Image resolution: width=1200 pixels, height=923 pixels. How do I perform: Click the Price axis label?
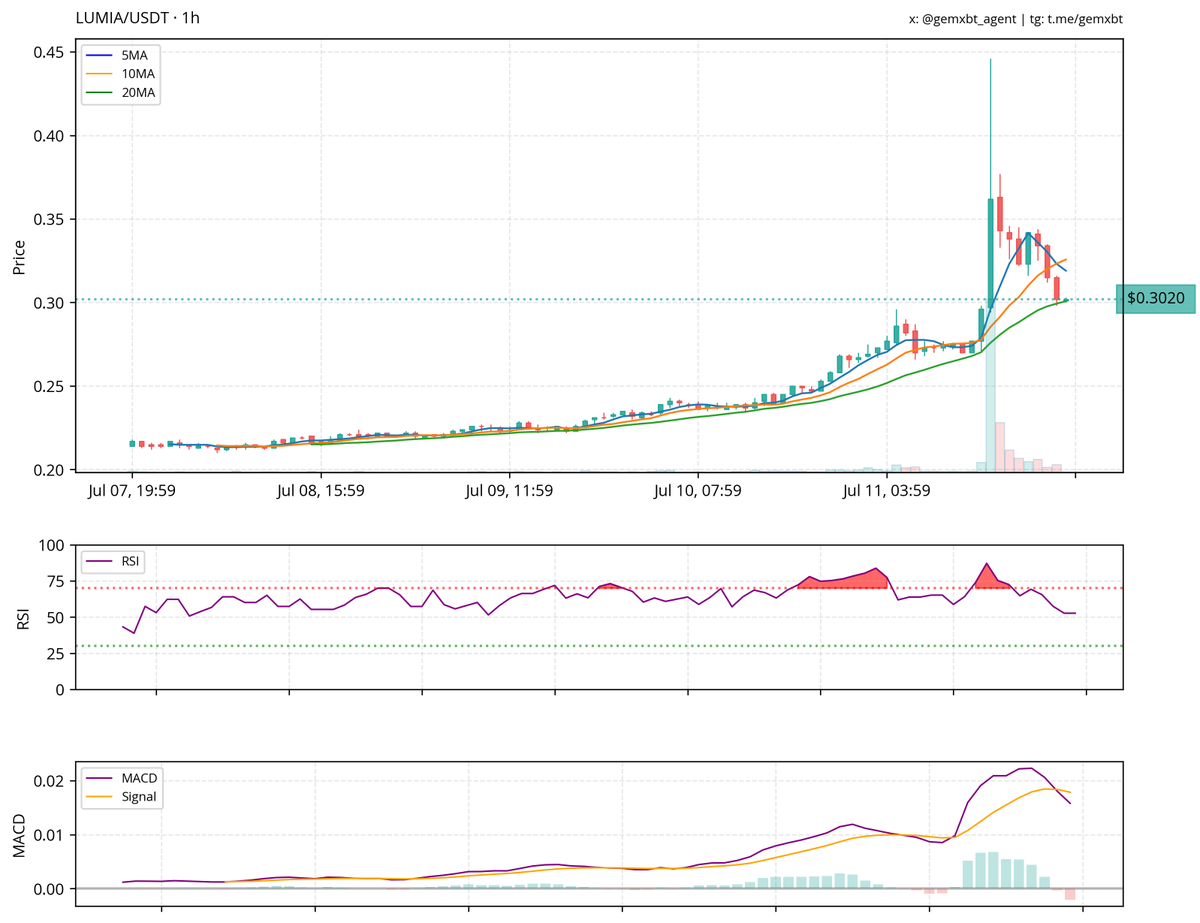tap(18, 257)
